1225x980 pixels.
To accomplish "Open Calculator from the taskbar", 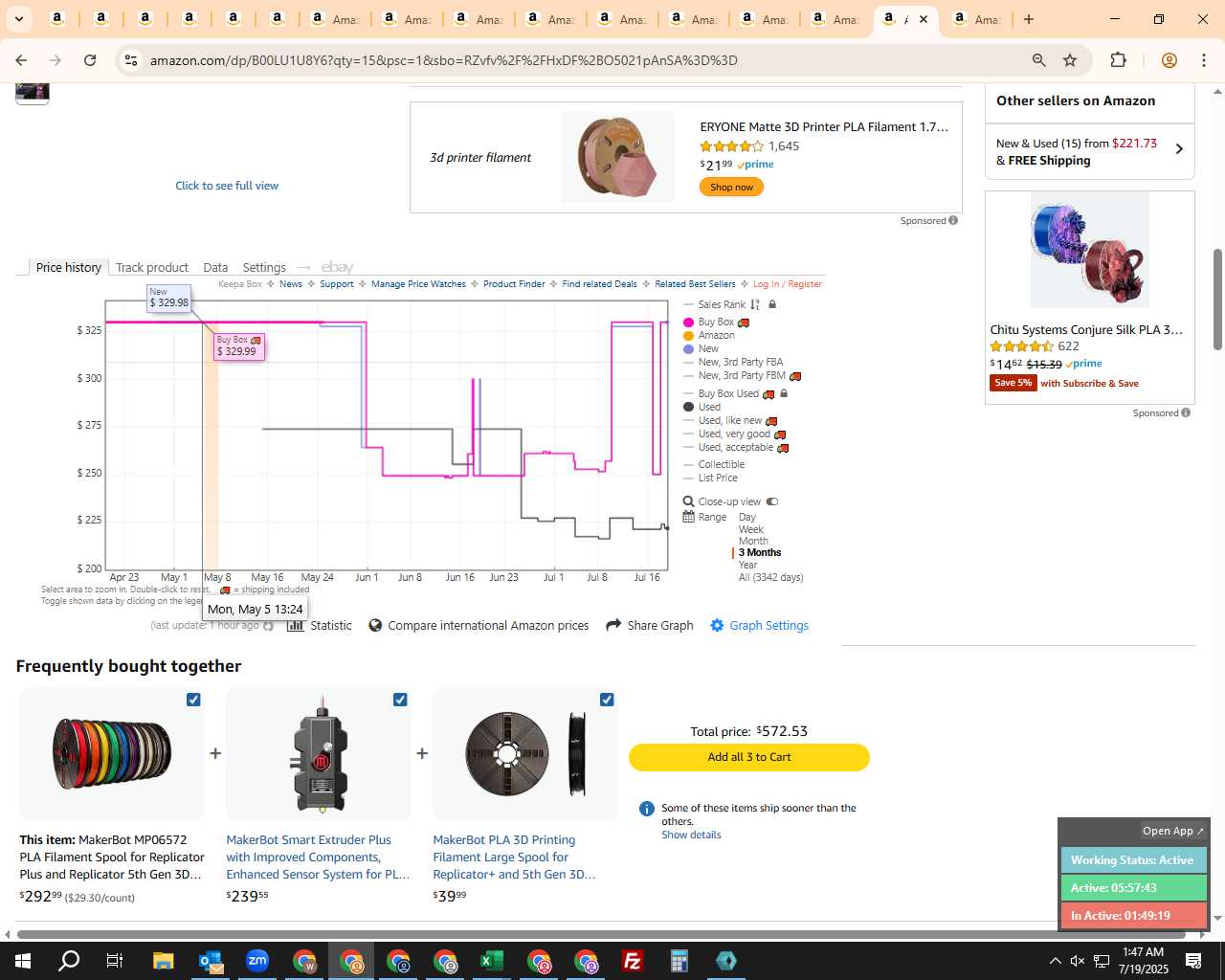I will pos(679,961).
